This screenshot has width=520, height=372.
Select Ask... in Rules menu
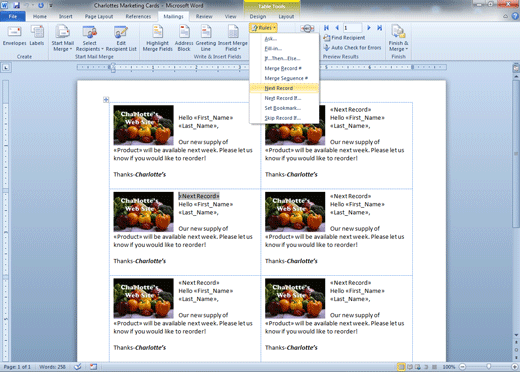[284, 39]
